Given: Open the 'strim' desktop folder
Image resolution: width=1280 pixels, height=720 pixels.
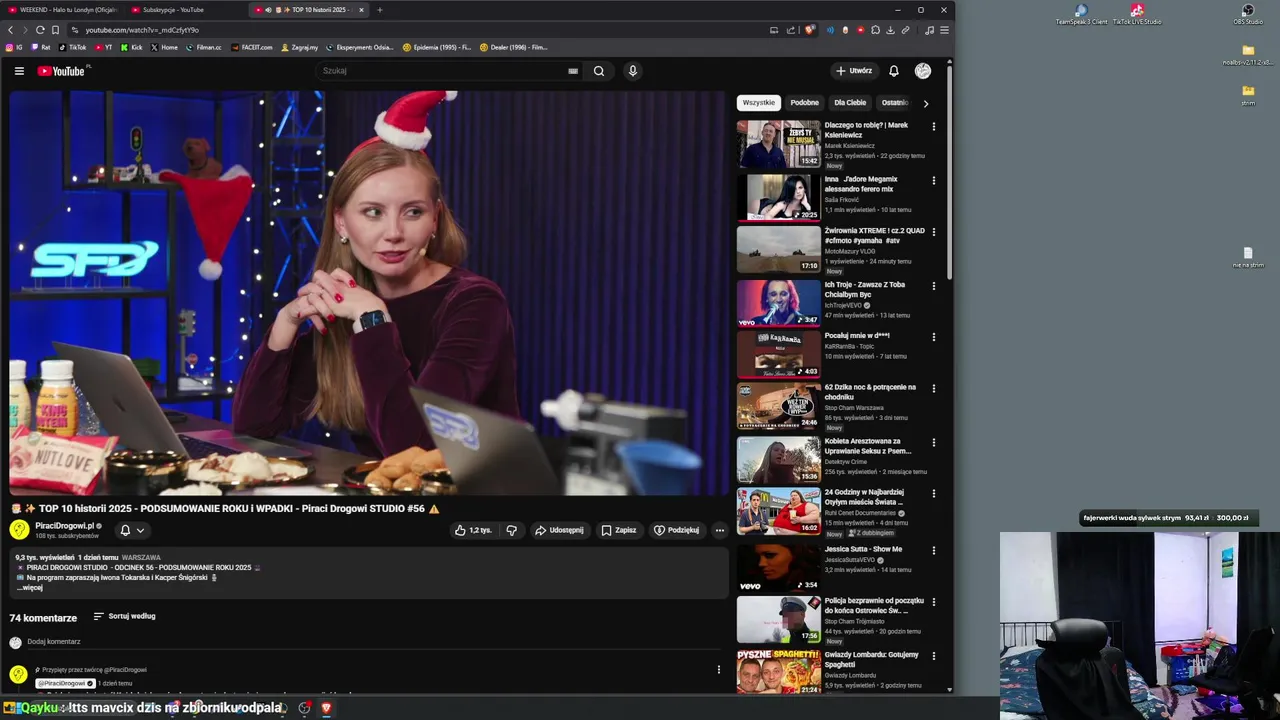Looking at the screenshot, I should [x=1248, y=95].
